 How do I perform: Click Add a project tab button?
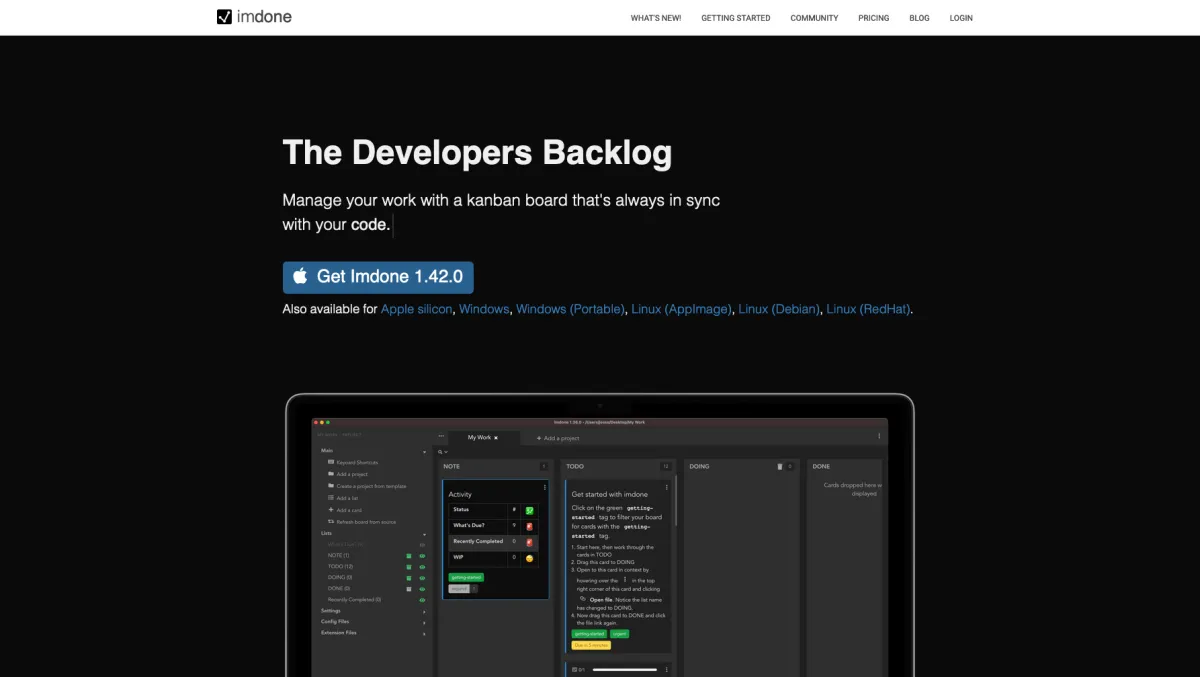[558, 438]
